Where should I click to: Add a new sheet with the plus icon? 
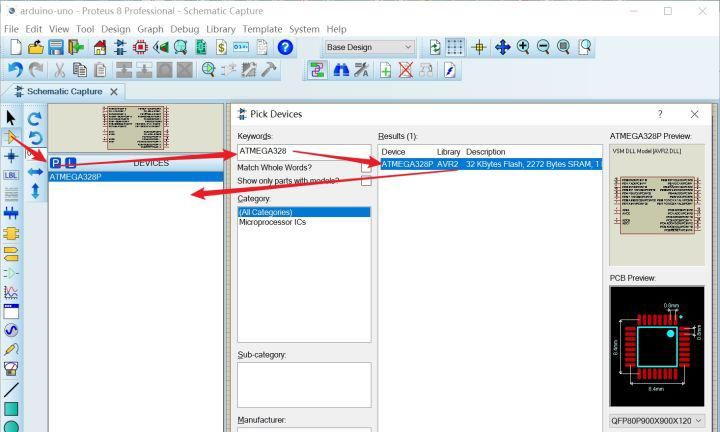pos(385,70)
